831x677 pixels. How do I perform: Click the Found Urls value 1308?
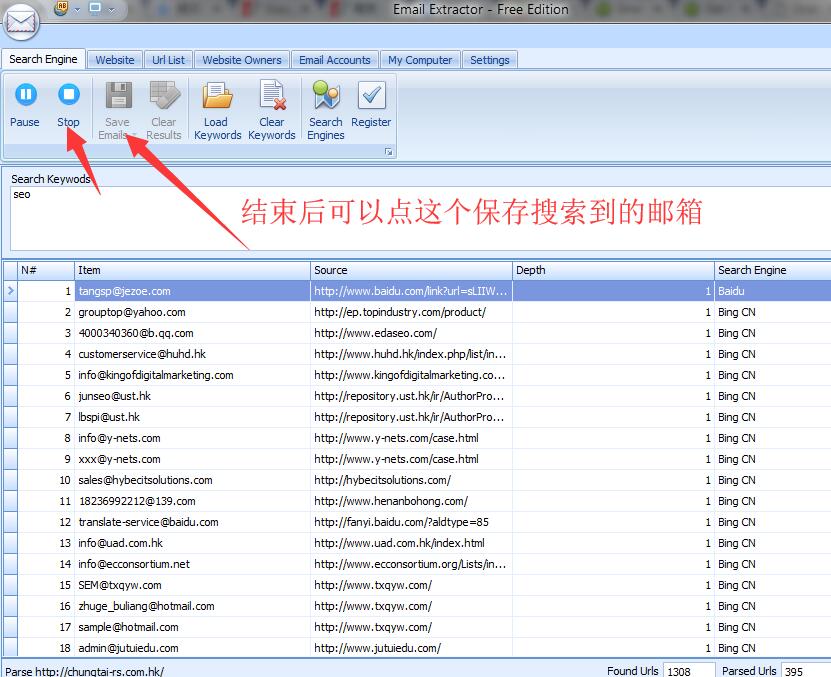(688, 671)
